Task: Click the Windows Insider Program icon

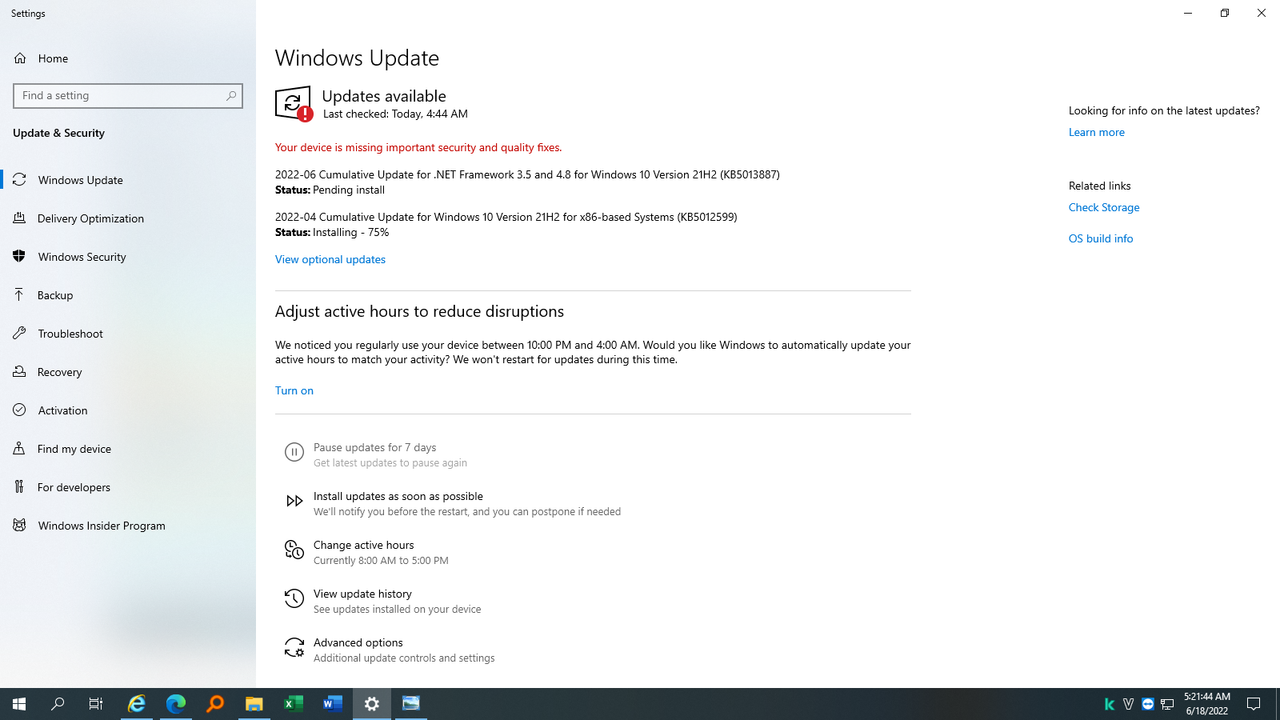Action: click(x=19, y=525)
